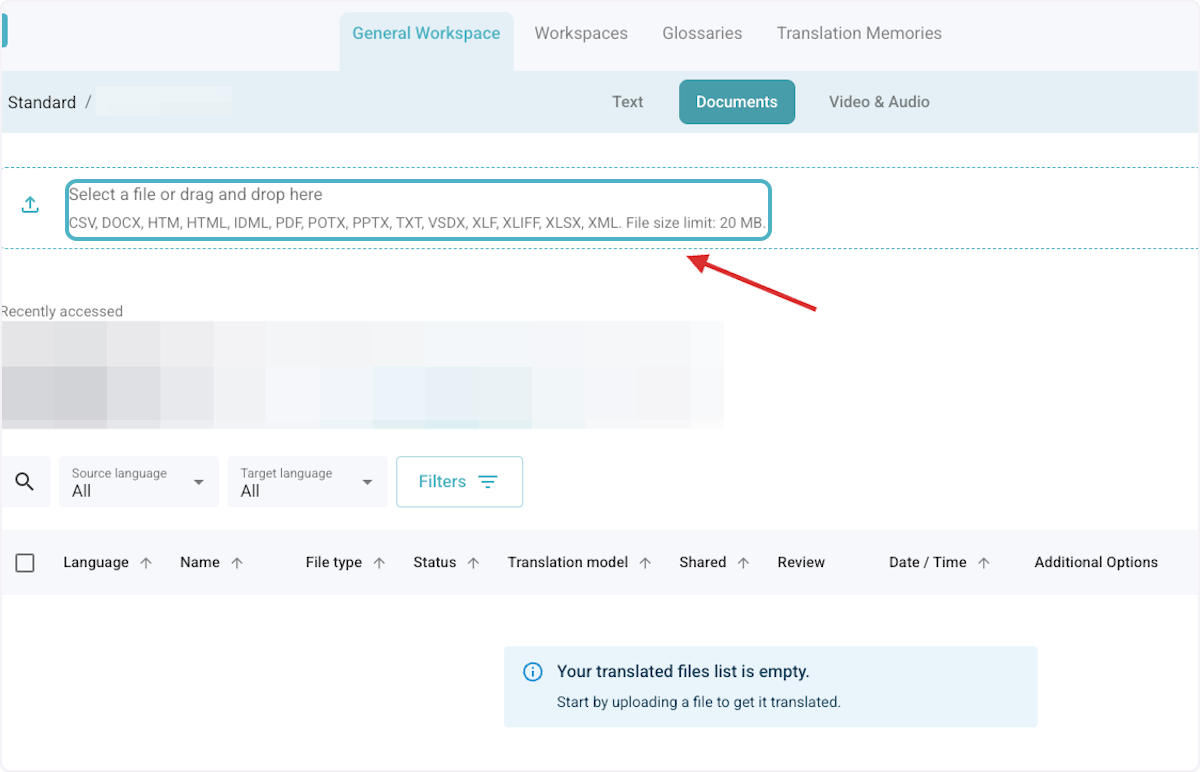Sort by Name column arrow
The image size is (1200, 772).
click(237, 563)
